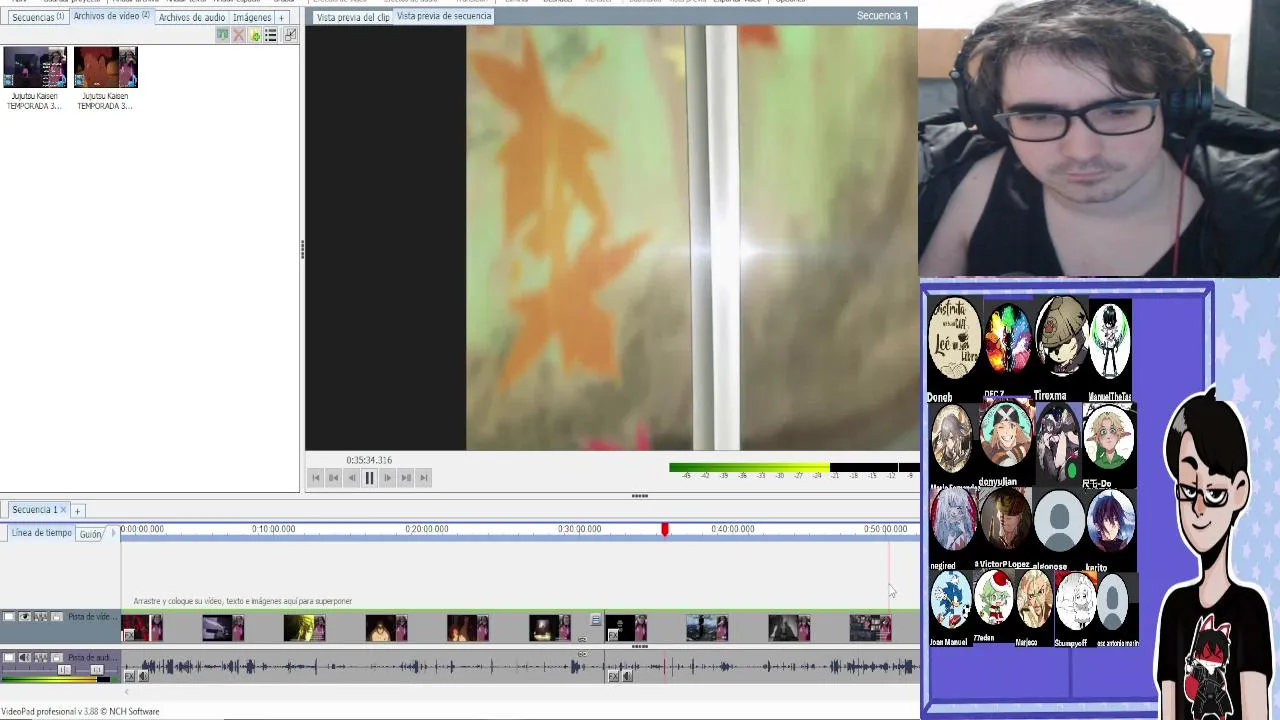Click the preview audio level meter
The image size is (1280, 720).
(794, 468)
